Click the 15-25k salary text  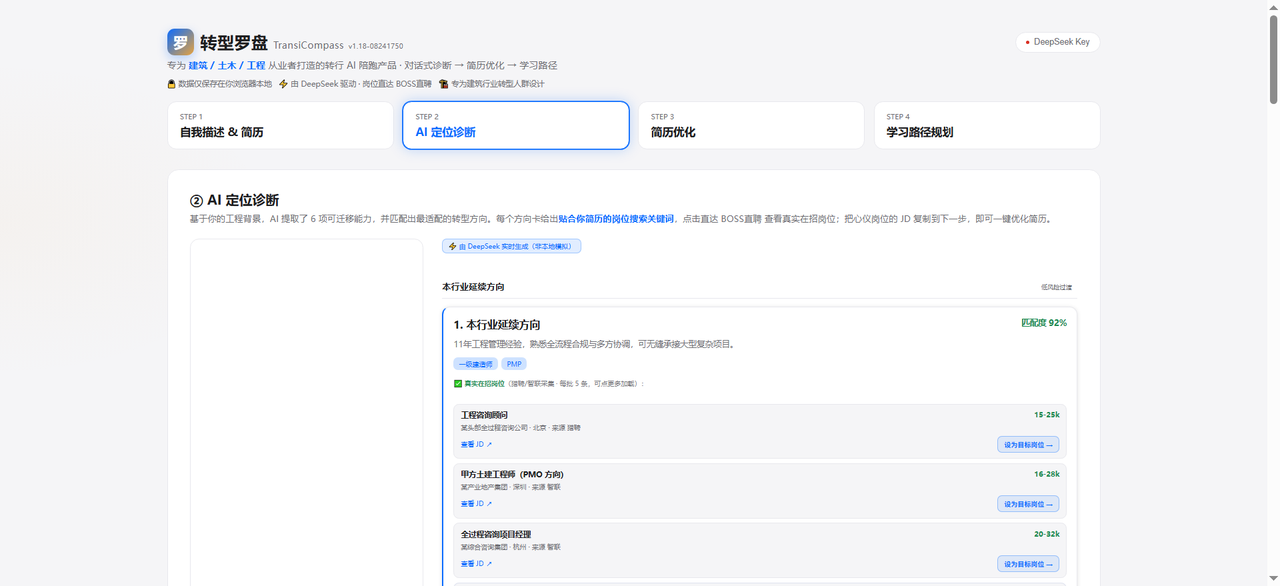[1047, 414]
